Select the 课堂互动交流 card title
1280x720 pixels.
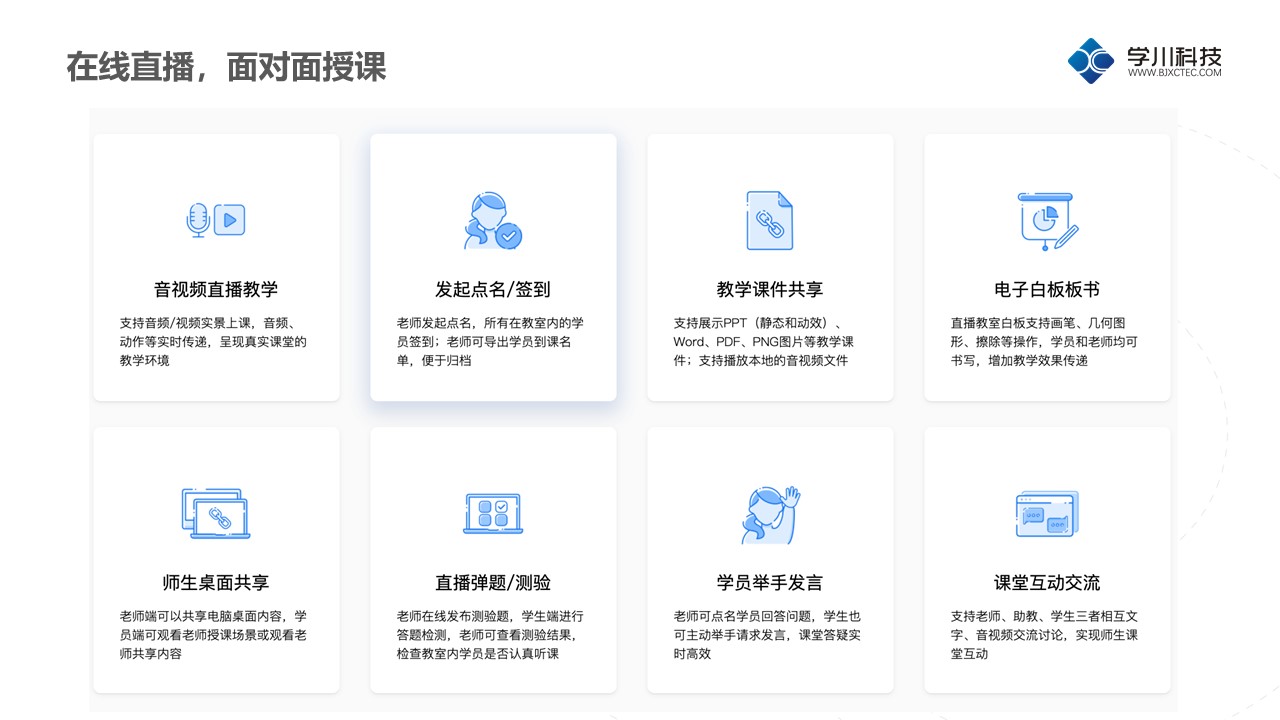pyautogui.click(x=1047, y=583)
